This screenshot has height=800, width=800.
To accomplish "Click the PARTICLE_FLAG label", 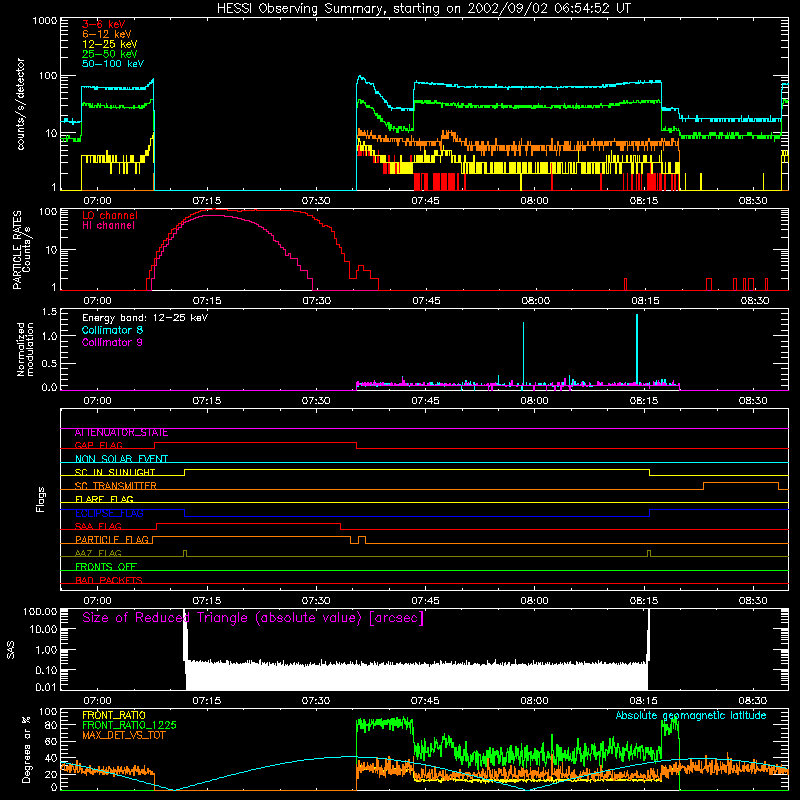I will (x=112, y=540).
